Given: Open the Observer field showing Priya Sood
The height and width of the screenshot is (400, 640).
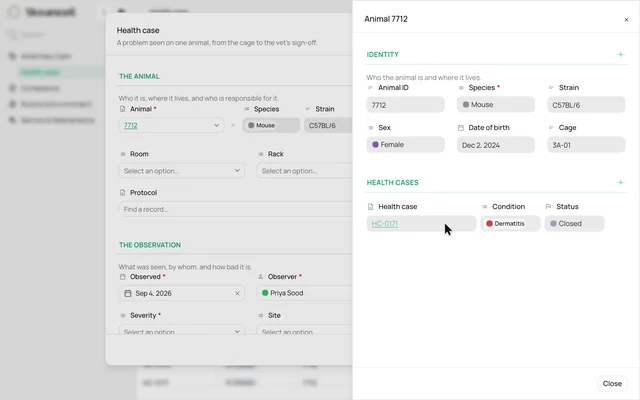Looking at the screenshot, I should pos(304,293).
